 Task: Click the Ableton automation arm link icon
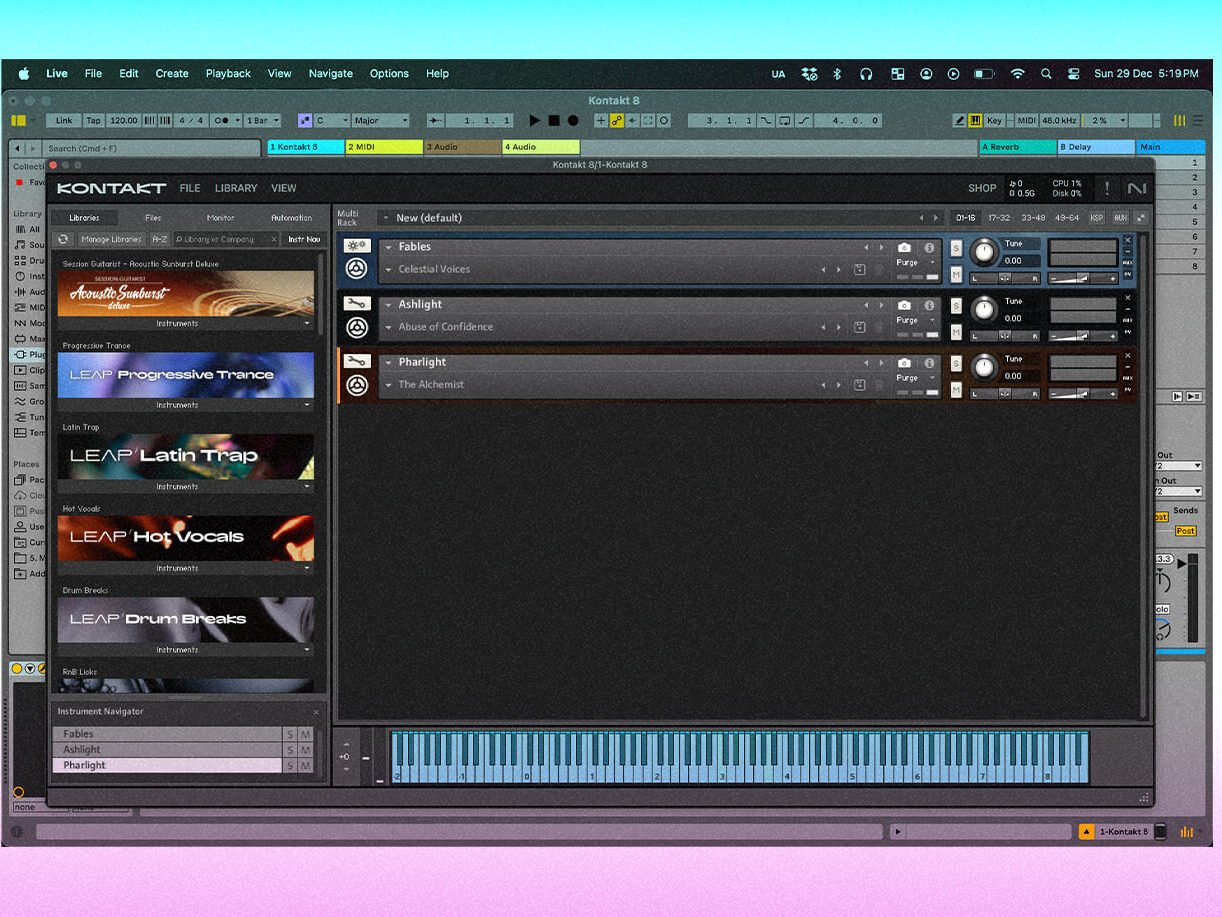pos(617,120)
